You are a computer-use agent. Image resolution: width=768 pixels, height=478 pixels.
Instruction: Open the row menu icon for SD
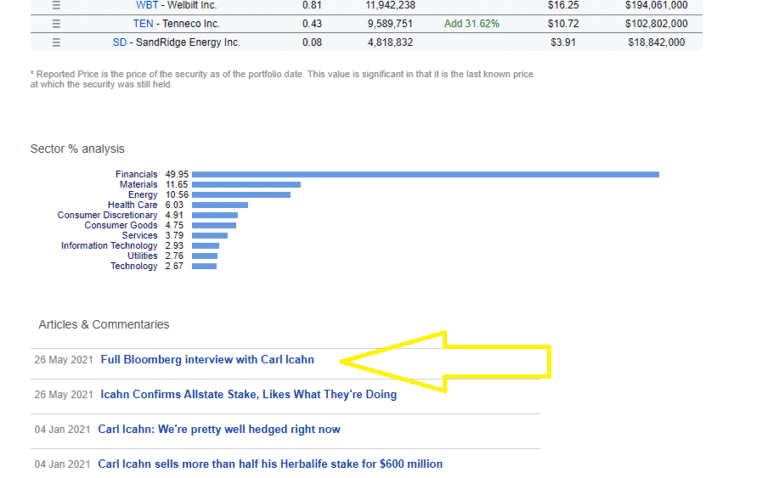pyautogui.click(x=56, y=42)
